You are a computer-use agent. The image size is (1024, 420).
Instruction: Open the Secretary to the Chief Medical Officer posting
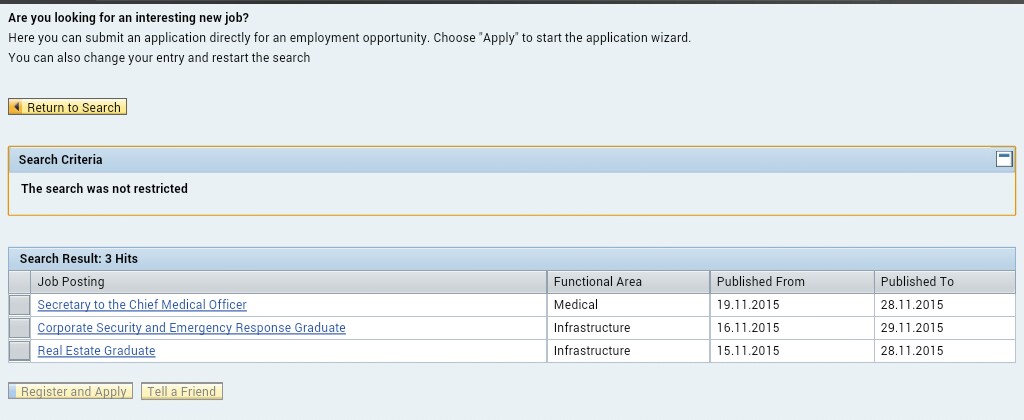pyautogui.click(x=142, y=305)
